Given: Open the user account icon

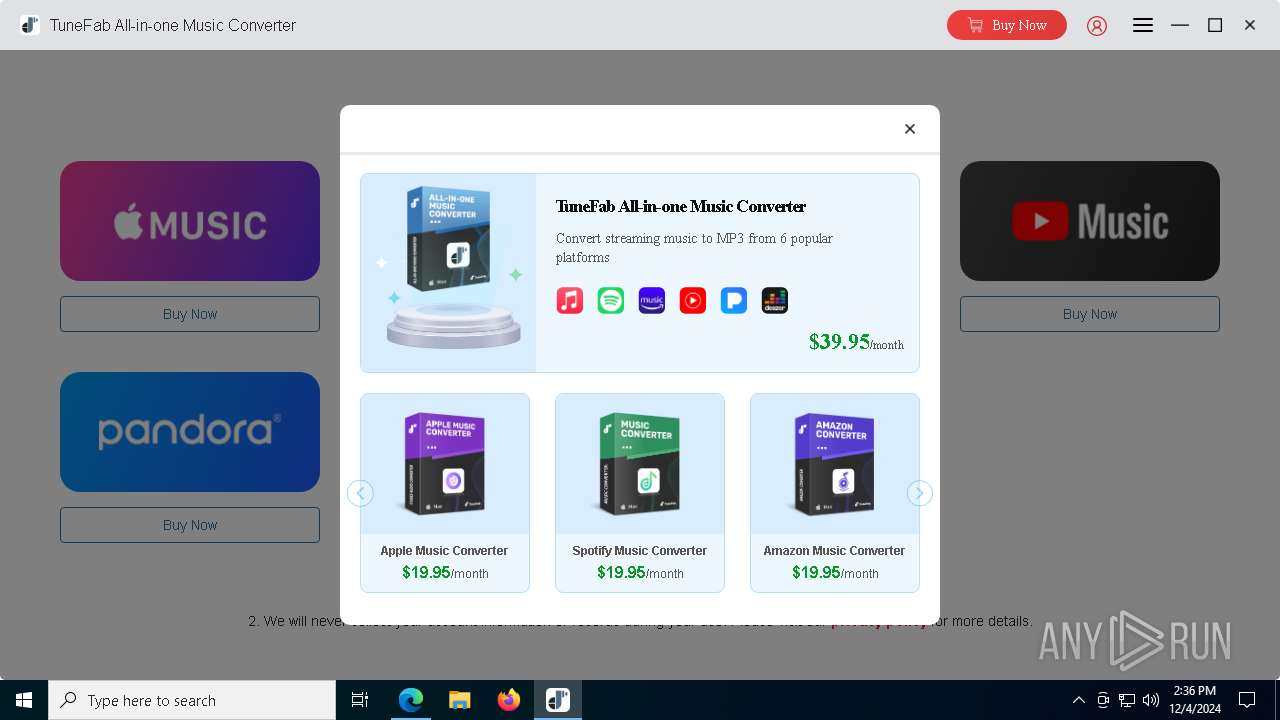Looking at the screenshot, I should tap(1097, 26).
